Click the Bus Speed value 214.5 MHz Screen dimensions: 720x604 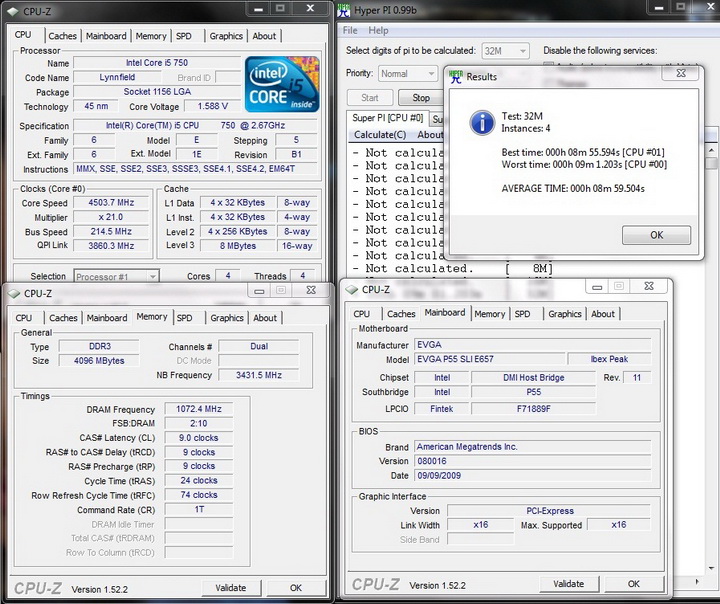111,231
